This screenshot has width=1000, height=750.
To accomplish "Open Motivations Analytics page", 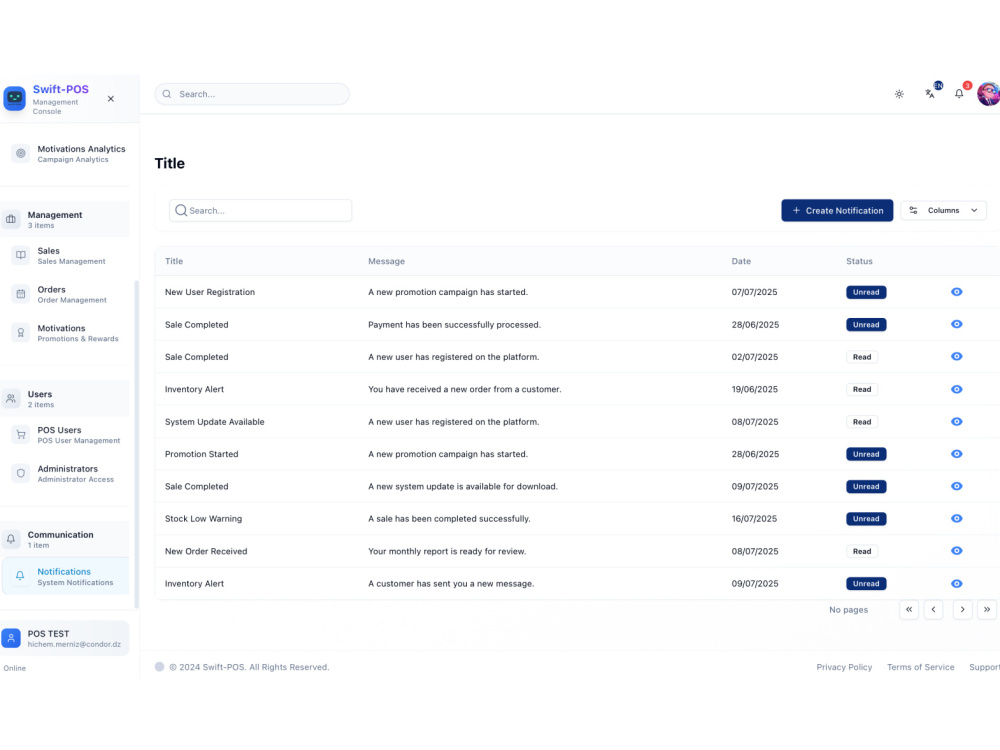I will coord(70,153).
